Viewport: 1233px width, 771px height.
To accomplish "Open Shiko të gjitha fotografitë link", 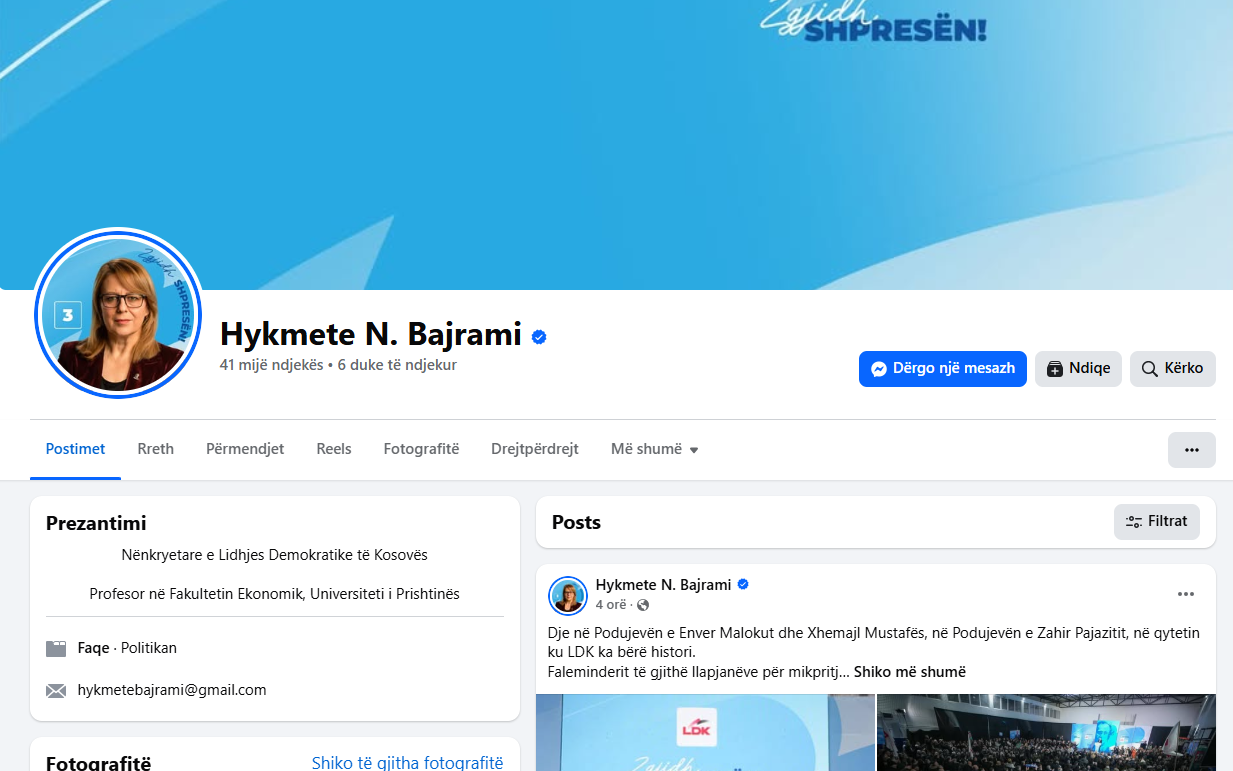I will 407,763.
